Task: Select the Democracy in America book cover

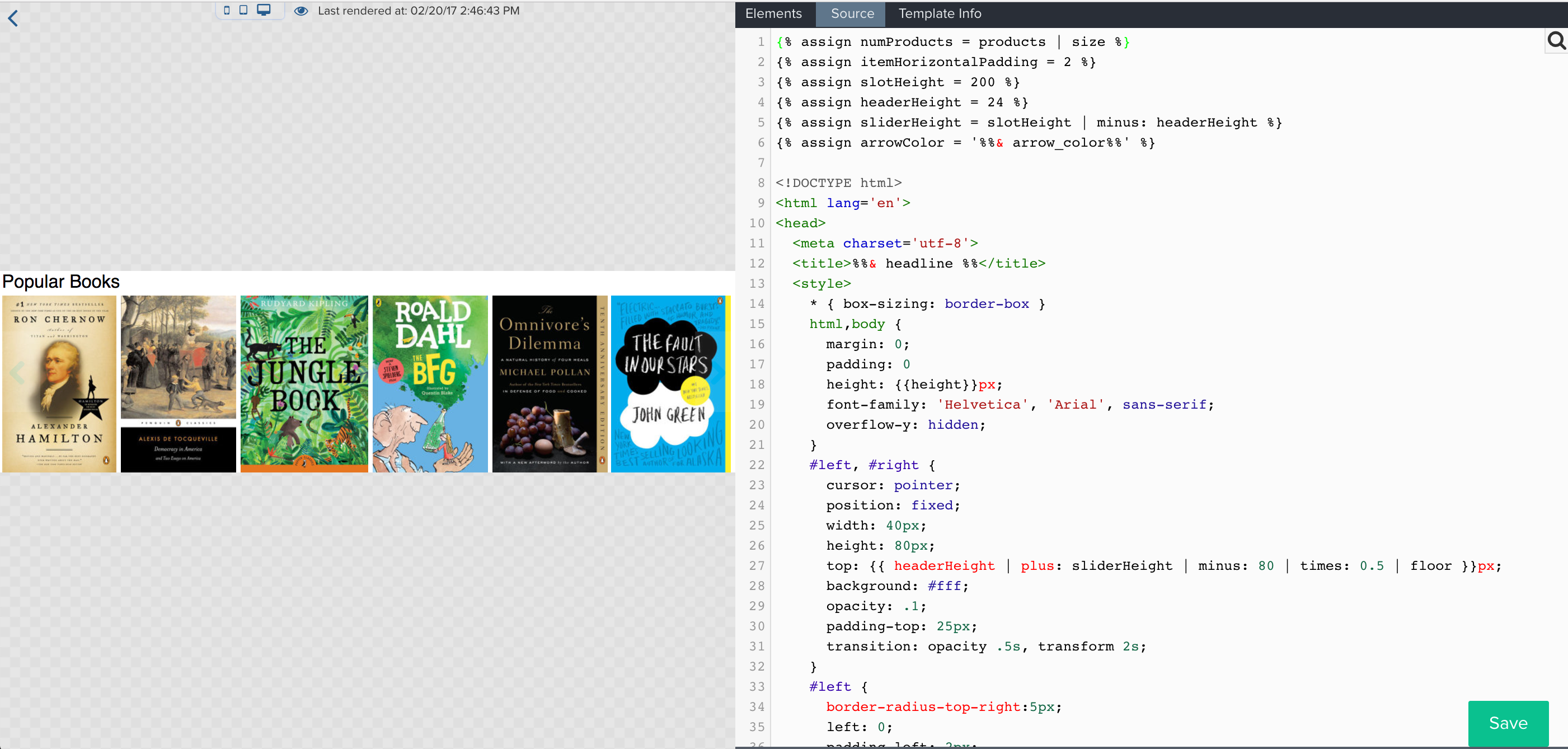Action: (x=179, y=383)
